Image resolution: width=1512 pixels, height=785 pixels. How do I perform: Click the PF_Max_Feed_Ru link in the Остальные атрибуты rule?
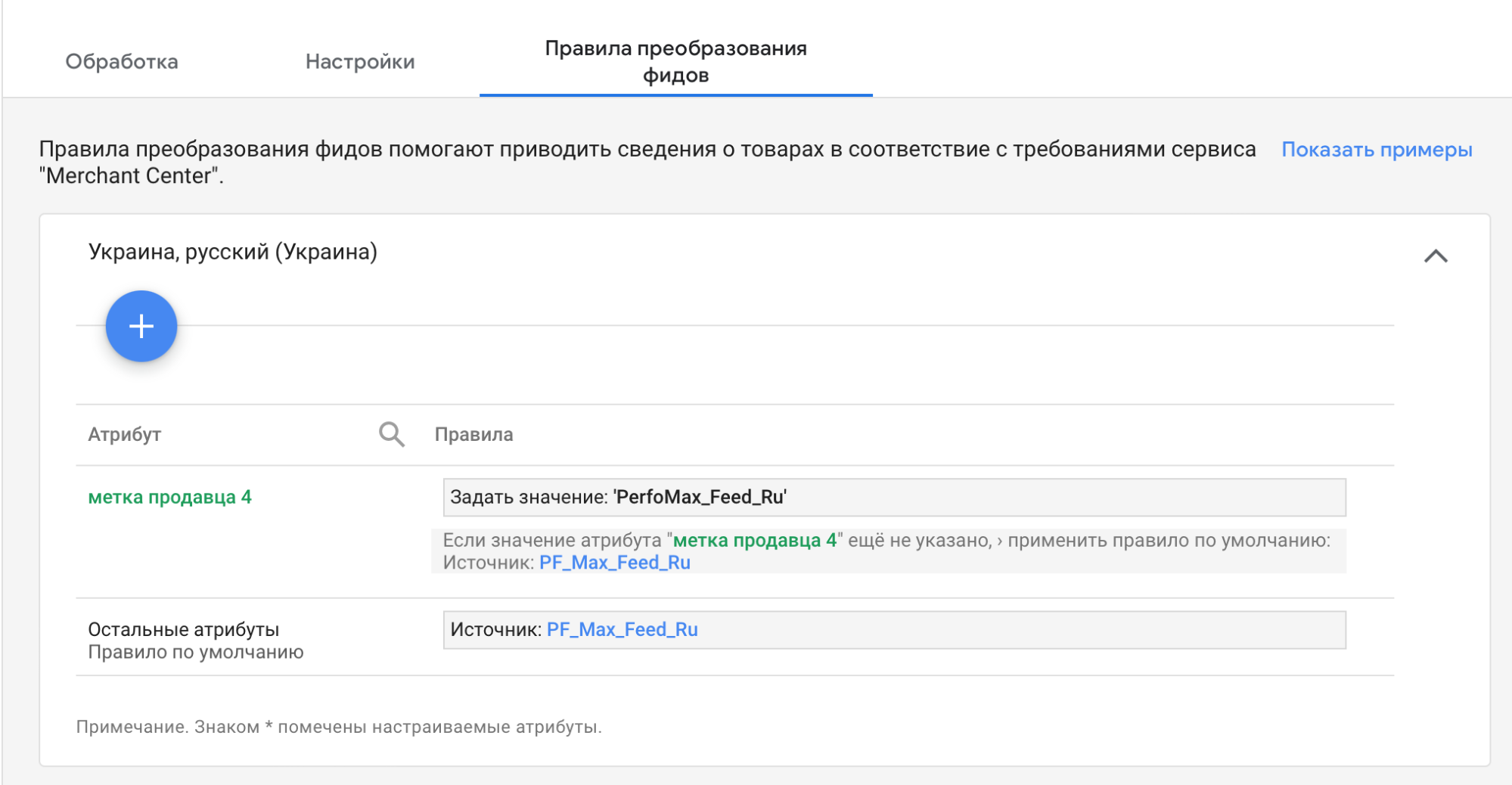pos(622,629)
